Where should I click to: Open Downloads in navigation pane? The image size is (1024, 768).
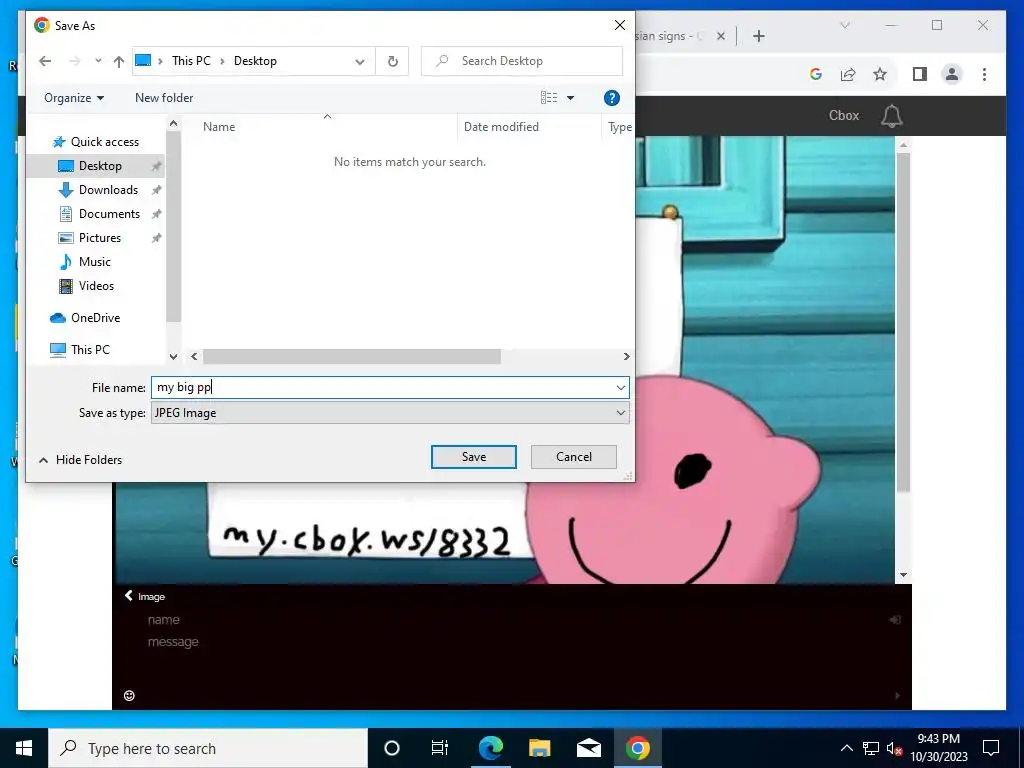coord(108,189)
